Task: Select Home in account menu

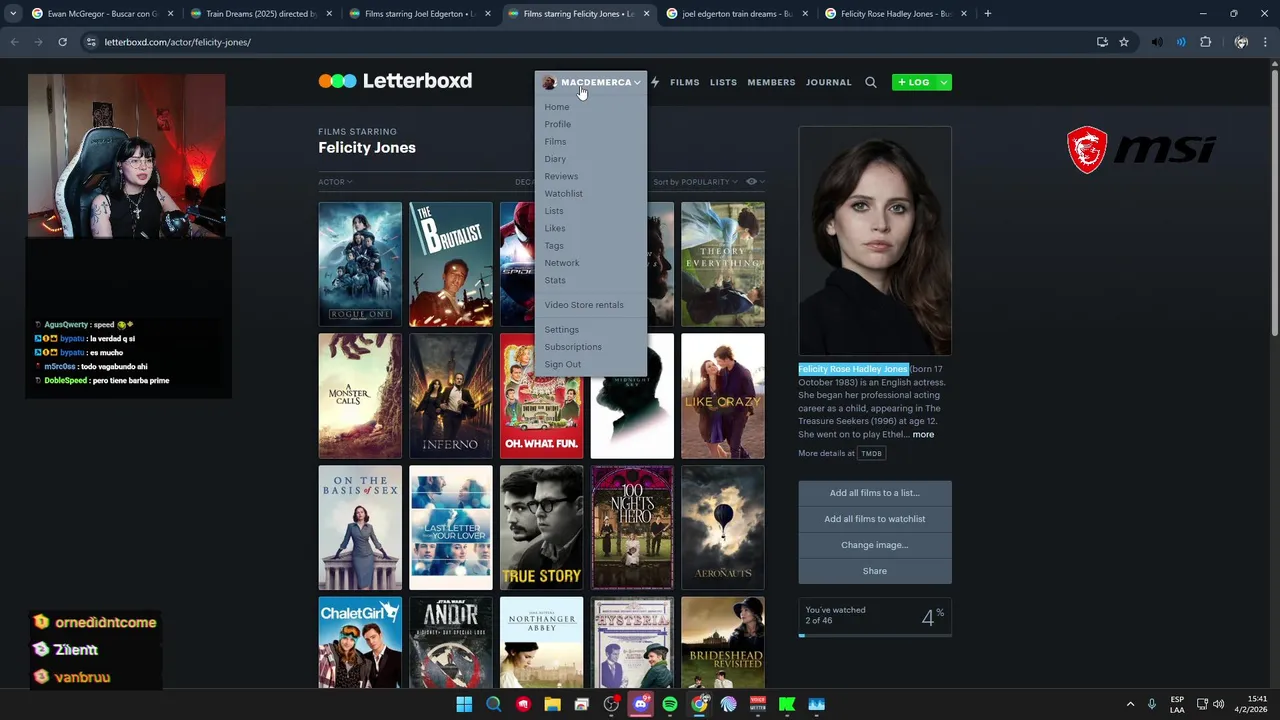Action: click(557, 107)
